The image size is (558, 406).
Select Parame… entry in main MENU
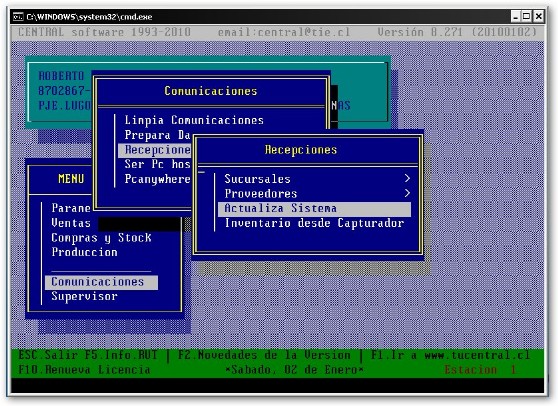pos(71,208)
